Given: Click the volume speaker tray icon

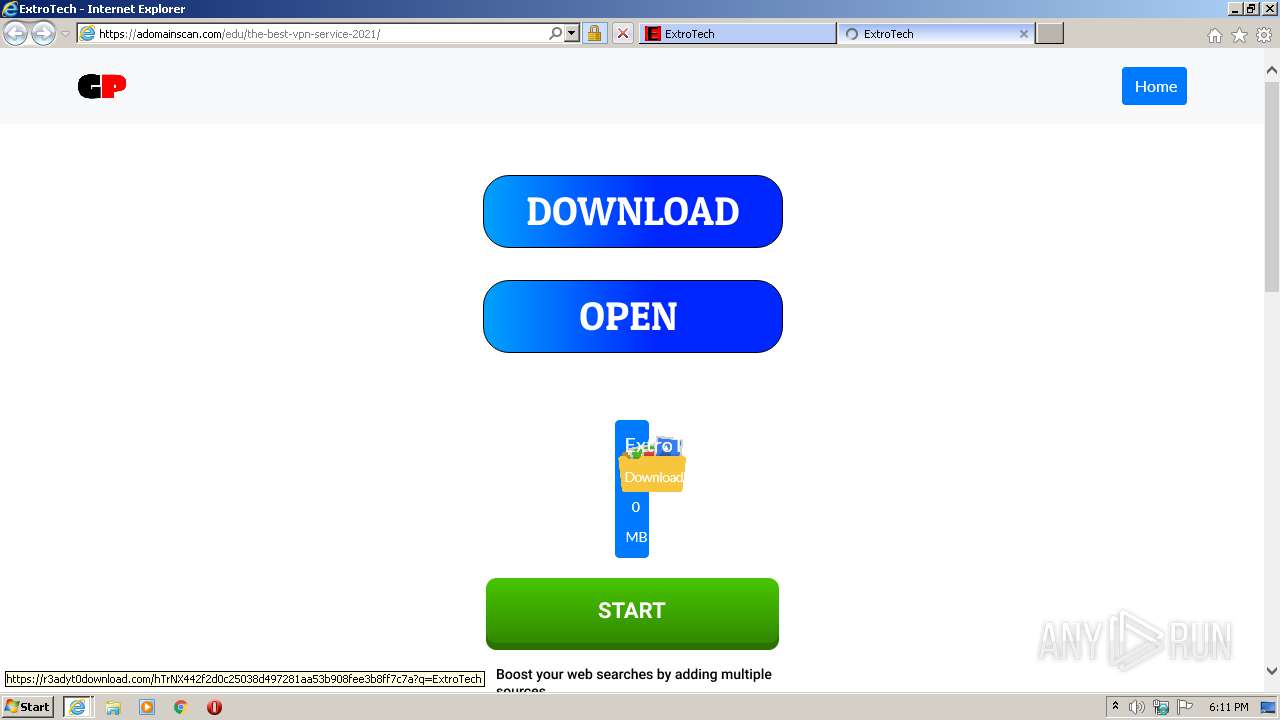Looking at the screenshot, I should tap(1137, 707).
